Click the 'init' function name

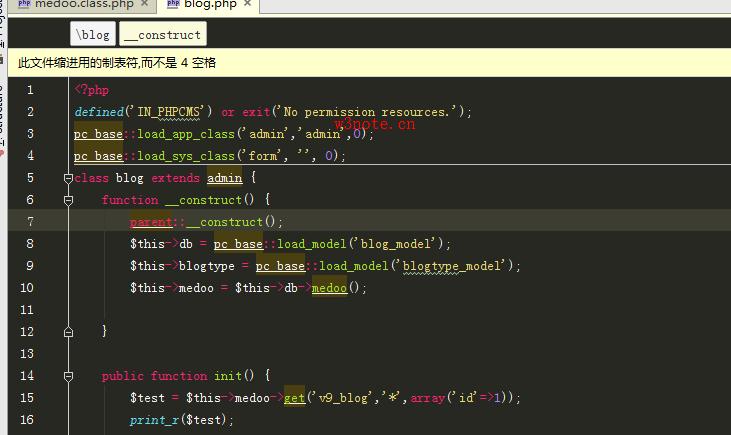[x=228, y=376]
